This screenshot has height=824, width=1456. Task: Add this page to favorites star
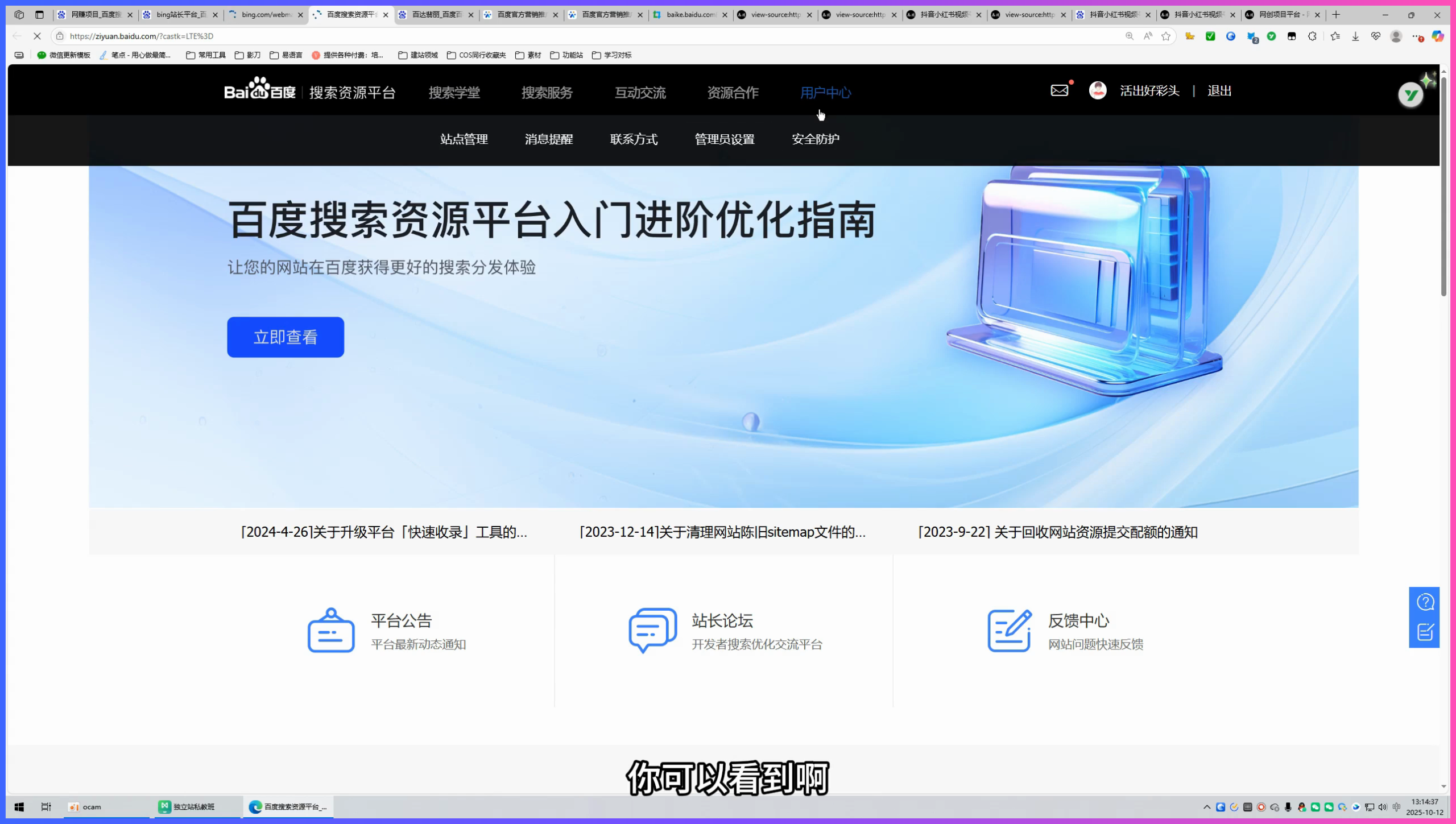[1166, 36]
